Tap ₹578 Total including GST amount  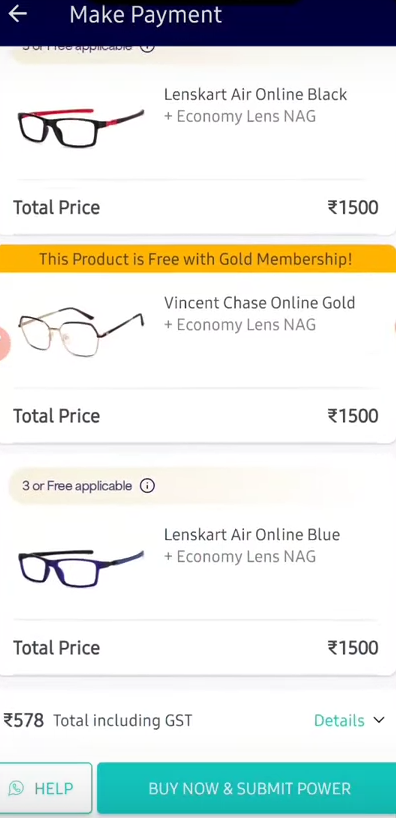tap(24, 720)
